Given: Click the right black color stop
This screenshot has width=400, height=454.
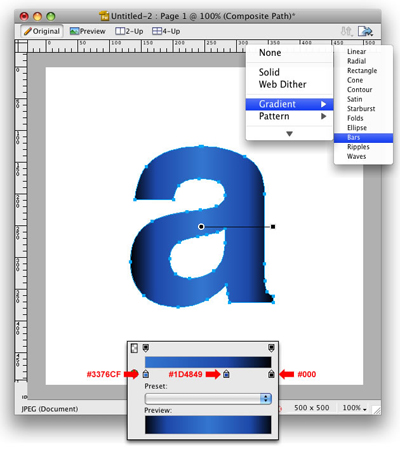Looking at the screenshot, I should 271,374.
